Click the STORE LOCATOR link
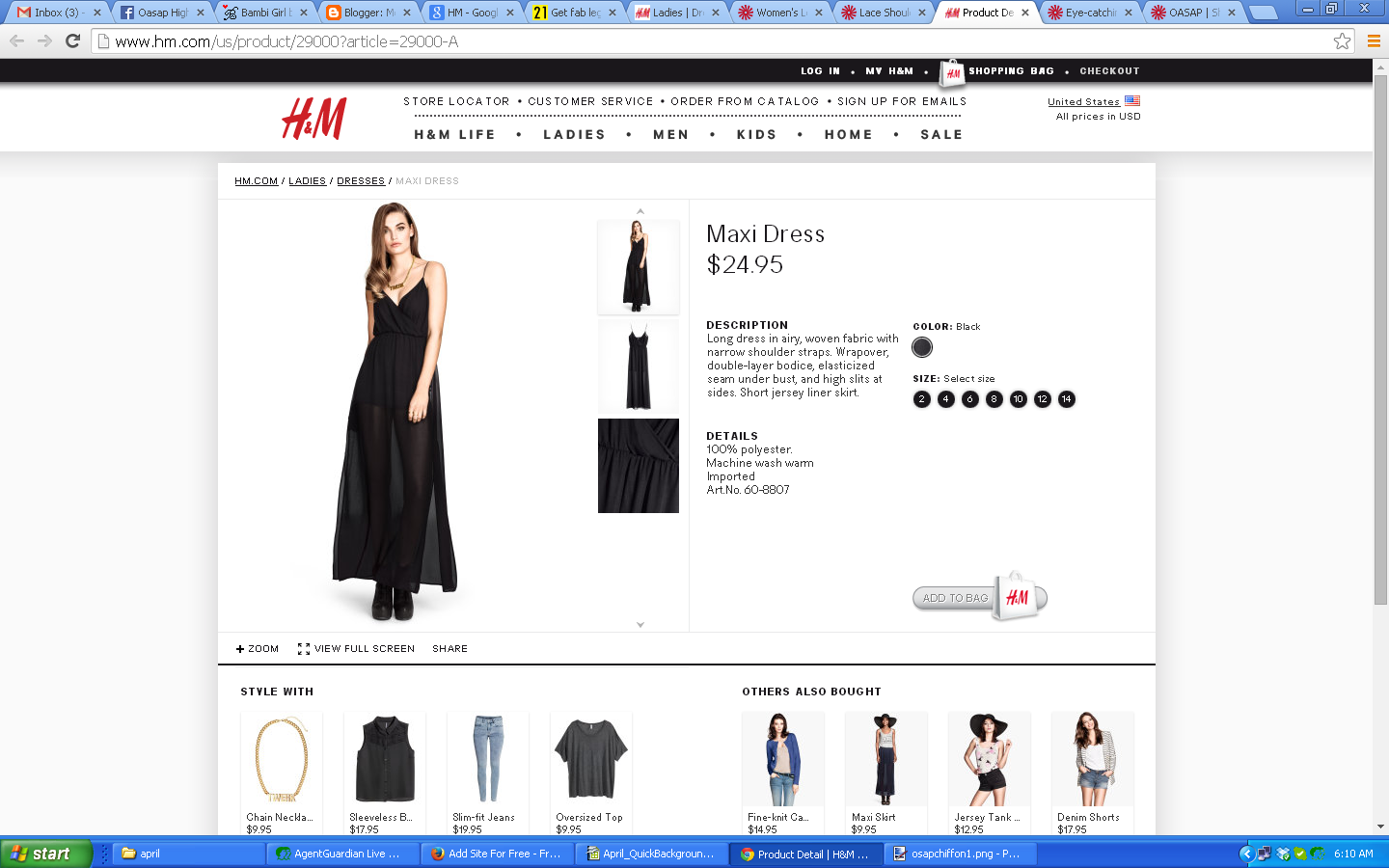The width and height of the screenshot is (1389, 868). [456, 101]
